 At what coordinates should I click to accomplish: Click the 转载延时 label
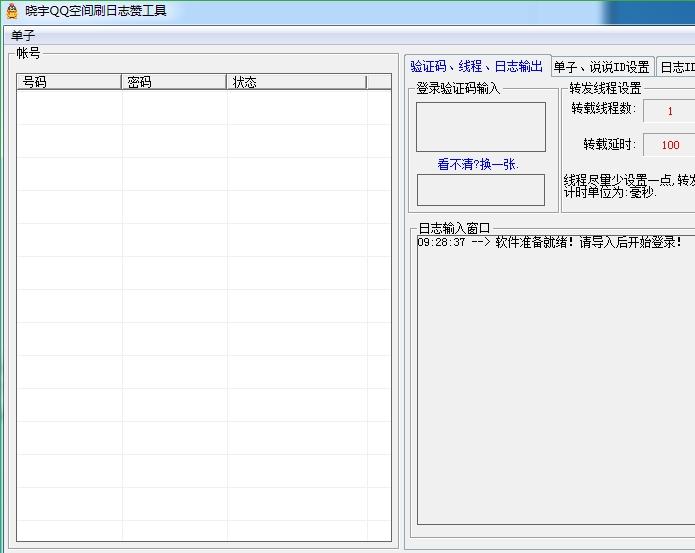coord(609,144)
